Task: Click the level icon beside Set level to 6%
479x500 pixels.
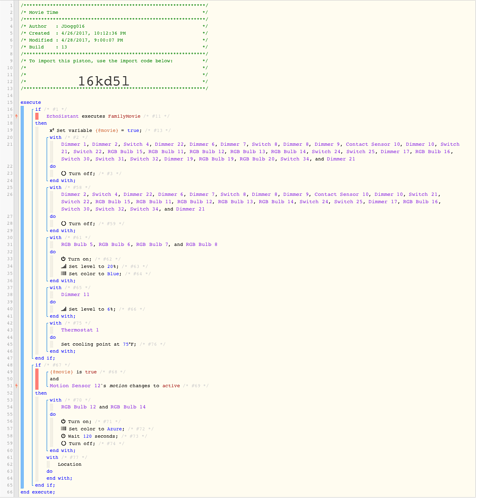Action: pos(64,309)
